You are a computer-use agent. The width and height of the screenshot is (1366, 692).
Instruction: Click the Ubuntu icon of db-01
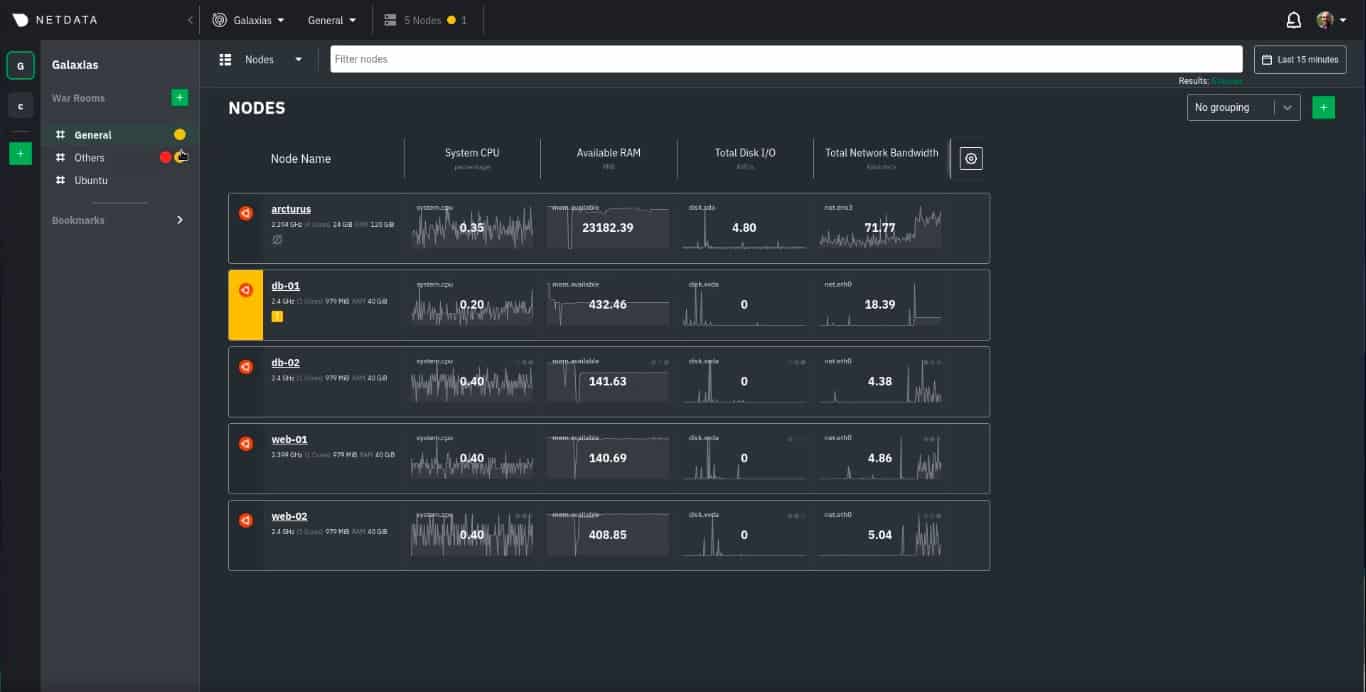(x=246, y=290)
